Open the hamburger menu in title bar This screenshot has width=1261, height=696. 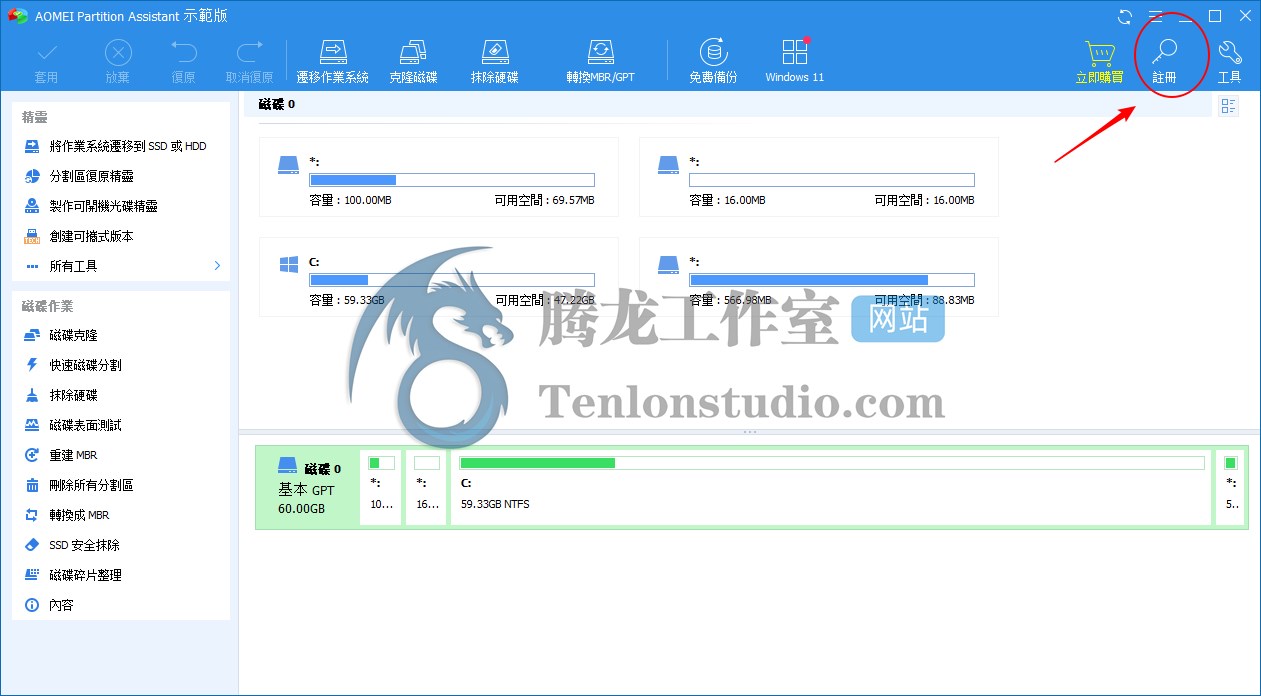click(x=1155, y=16)
